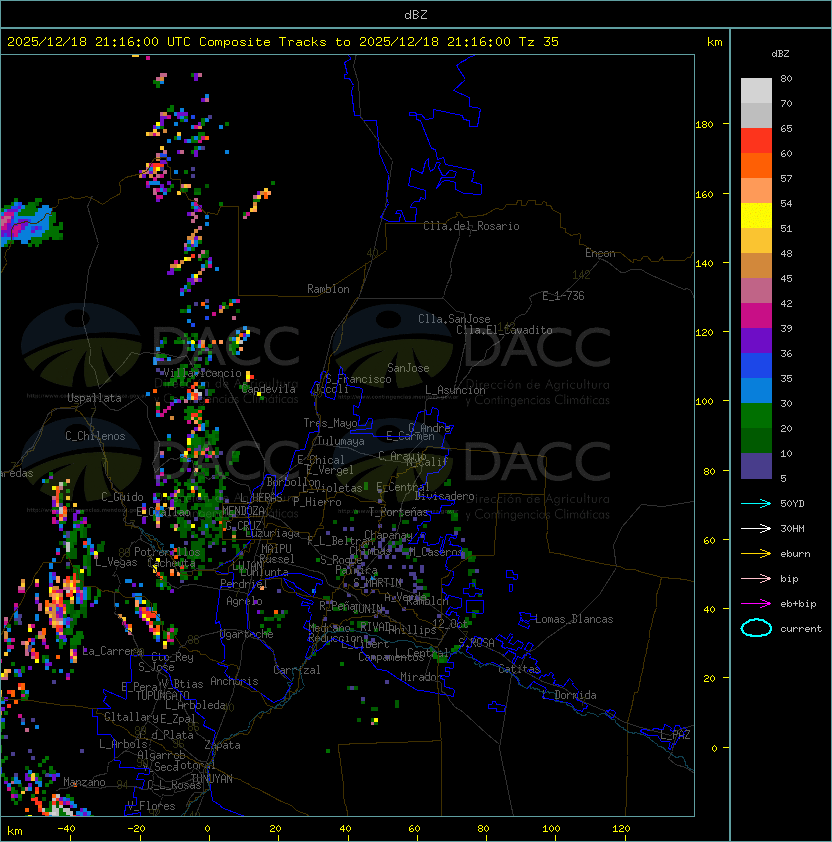
Task: Click the 'Clla.SanJose' label
Action: coord(454,319)
